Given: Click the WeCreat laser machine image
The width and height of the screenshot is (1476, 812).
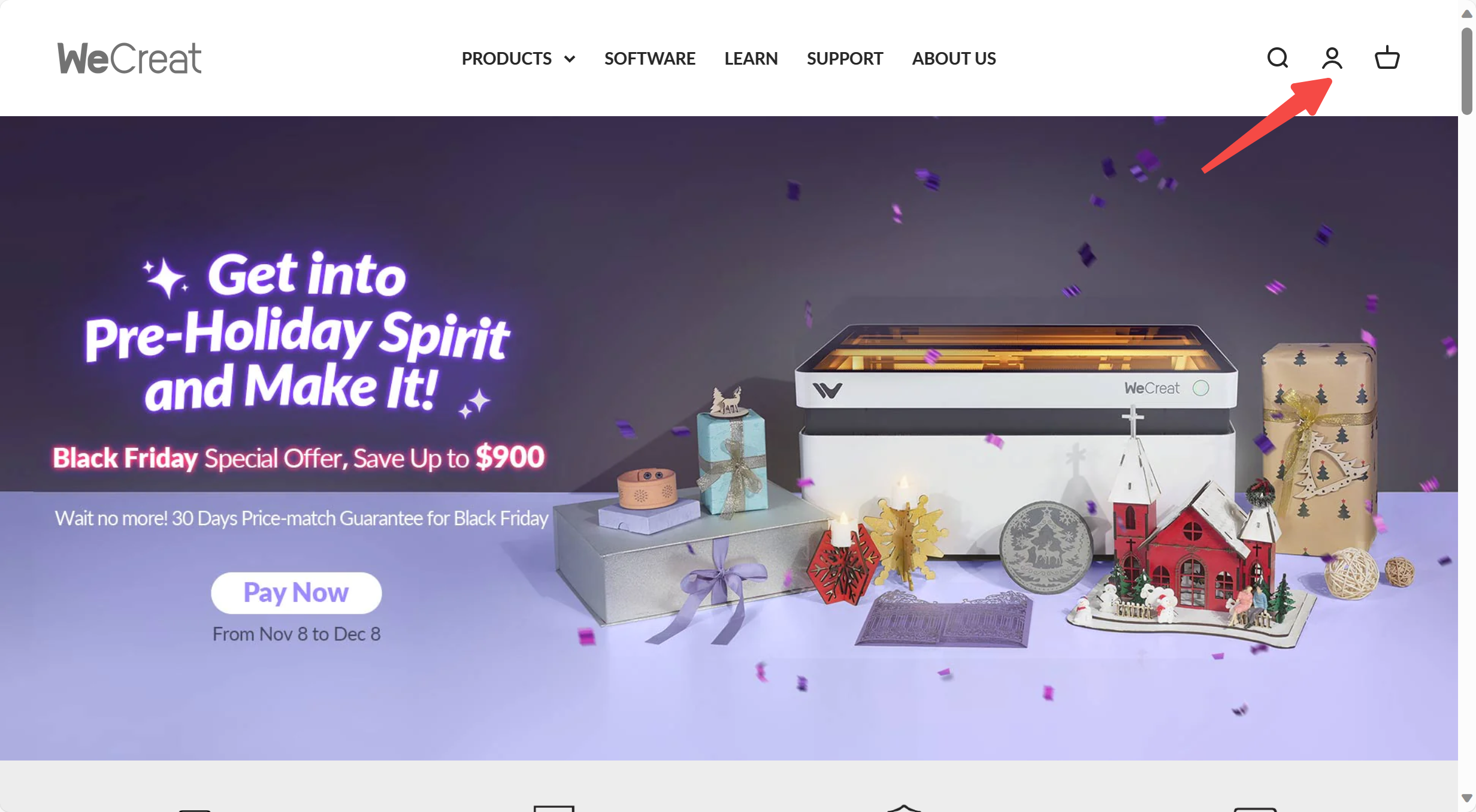Looking at the screenshot, I should pyautogui.click(x=1017, y=440).
